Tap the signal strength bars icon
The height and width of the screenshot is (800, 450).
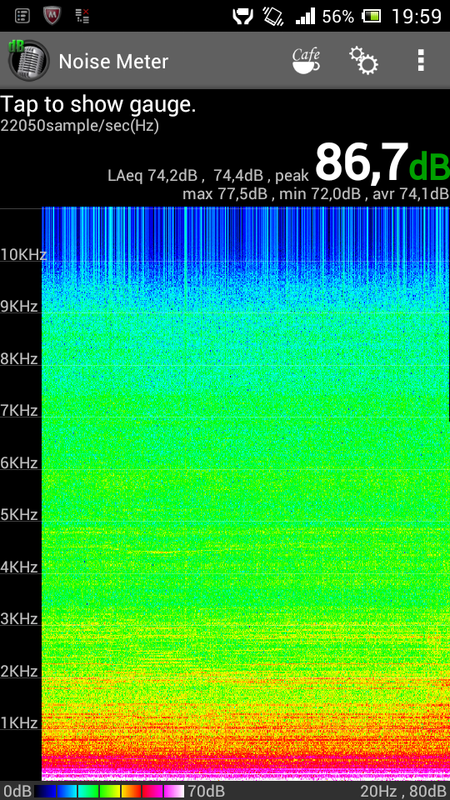click(x=305, y=16)
